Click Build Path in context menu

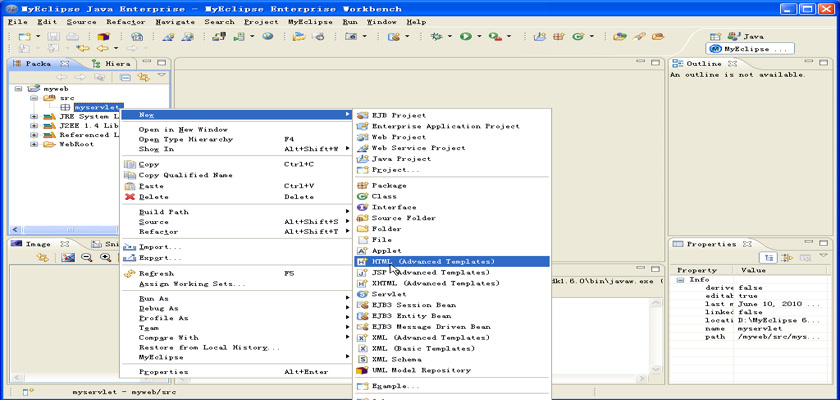pos(236,212)
